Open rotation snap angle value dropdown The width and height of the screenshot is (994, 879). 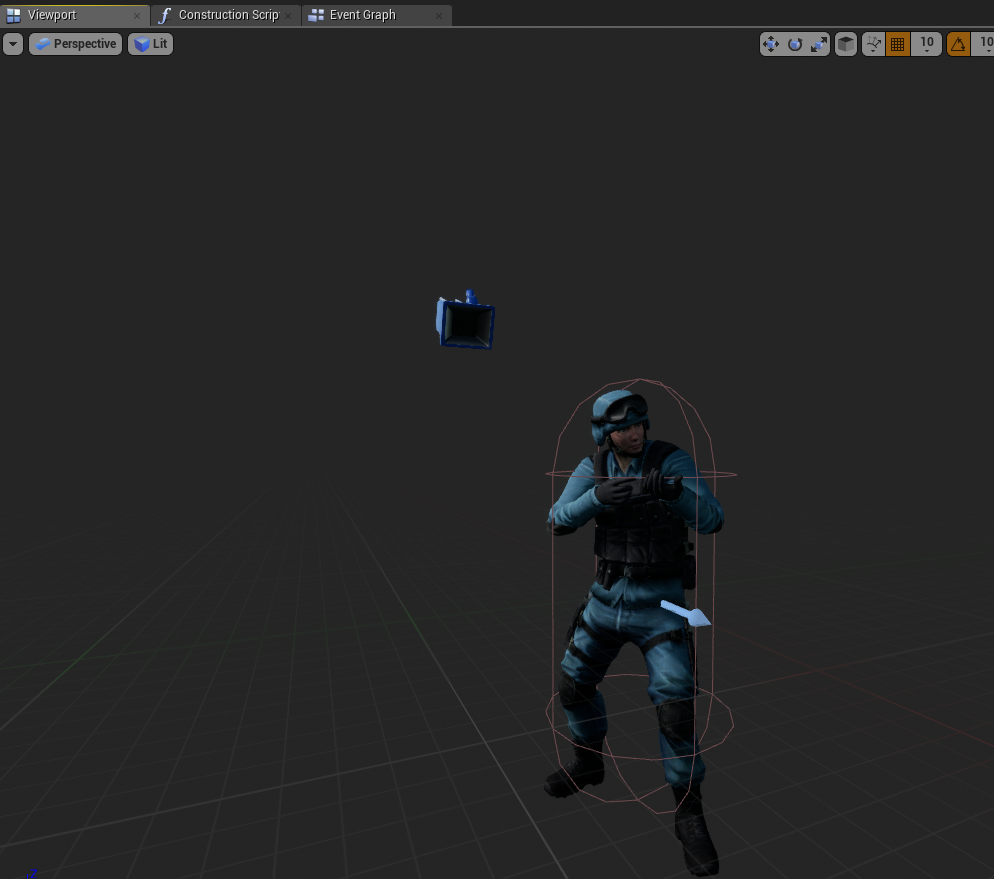tap(984, 44)
